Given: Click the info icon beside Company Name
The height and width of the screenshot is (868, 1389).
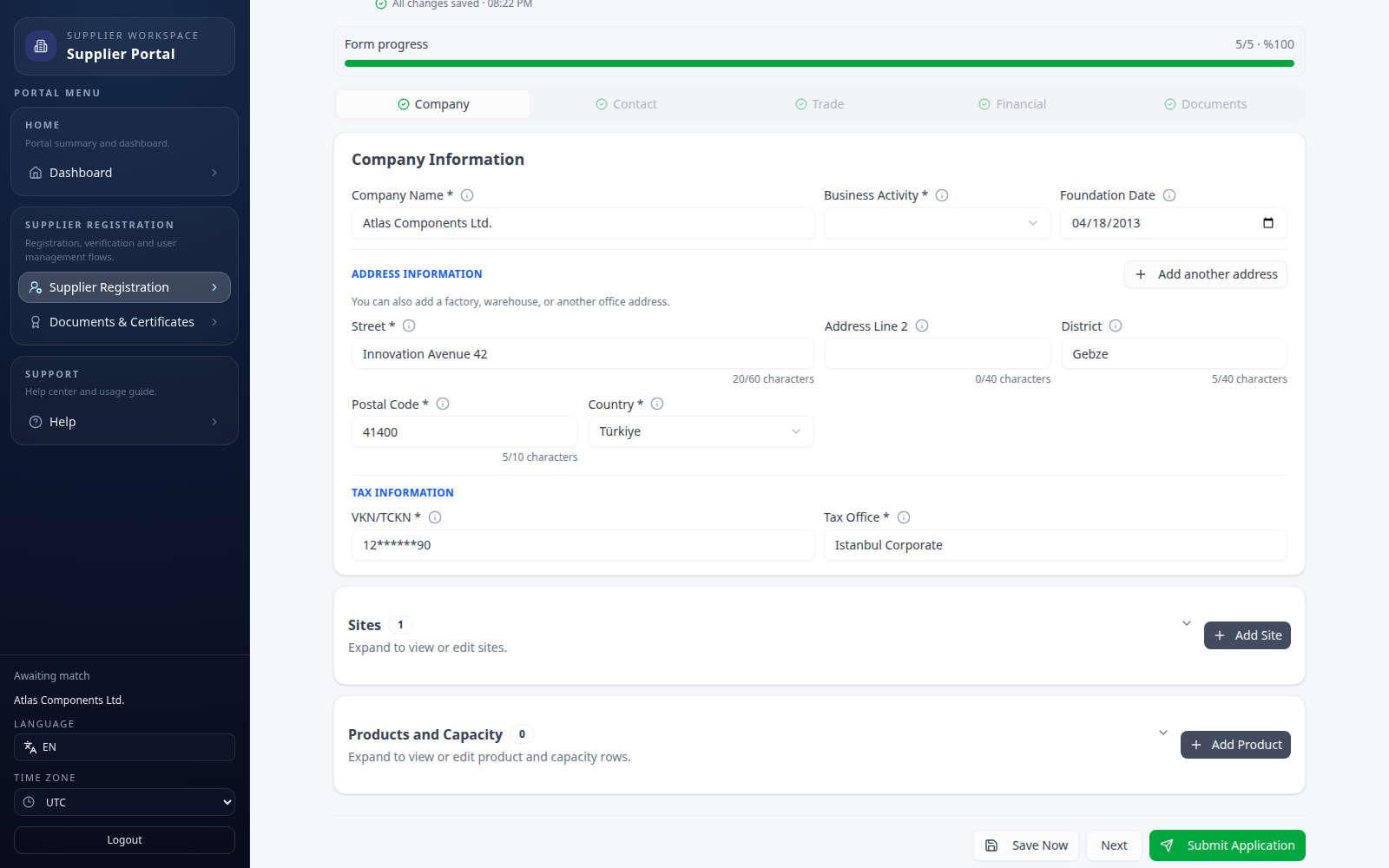Looking at the screenshot, I should click(x=467, y=195).
